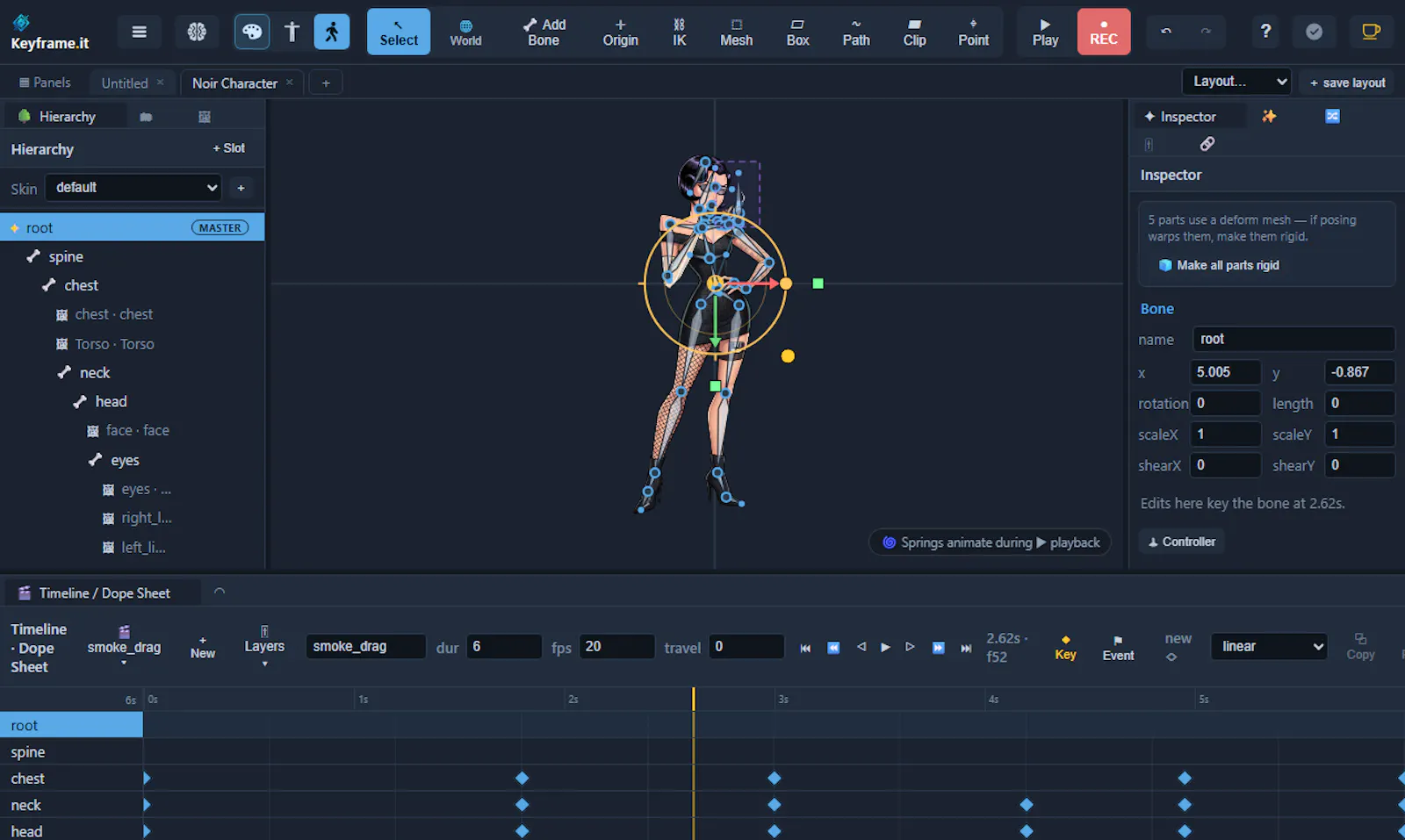Viewport: 1405px width, 840px height.
Task: Click the bone name input field
Action: click(x=1293, y=339)
